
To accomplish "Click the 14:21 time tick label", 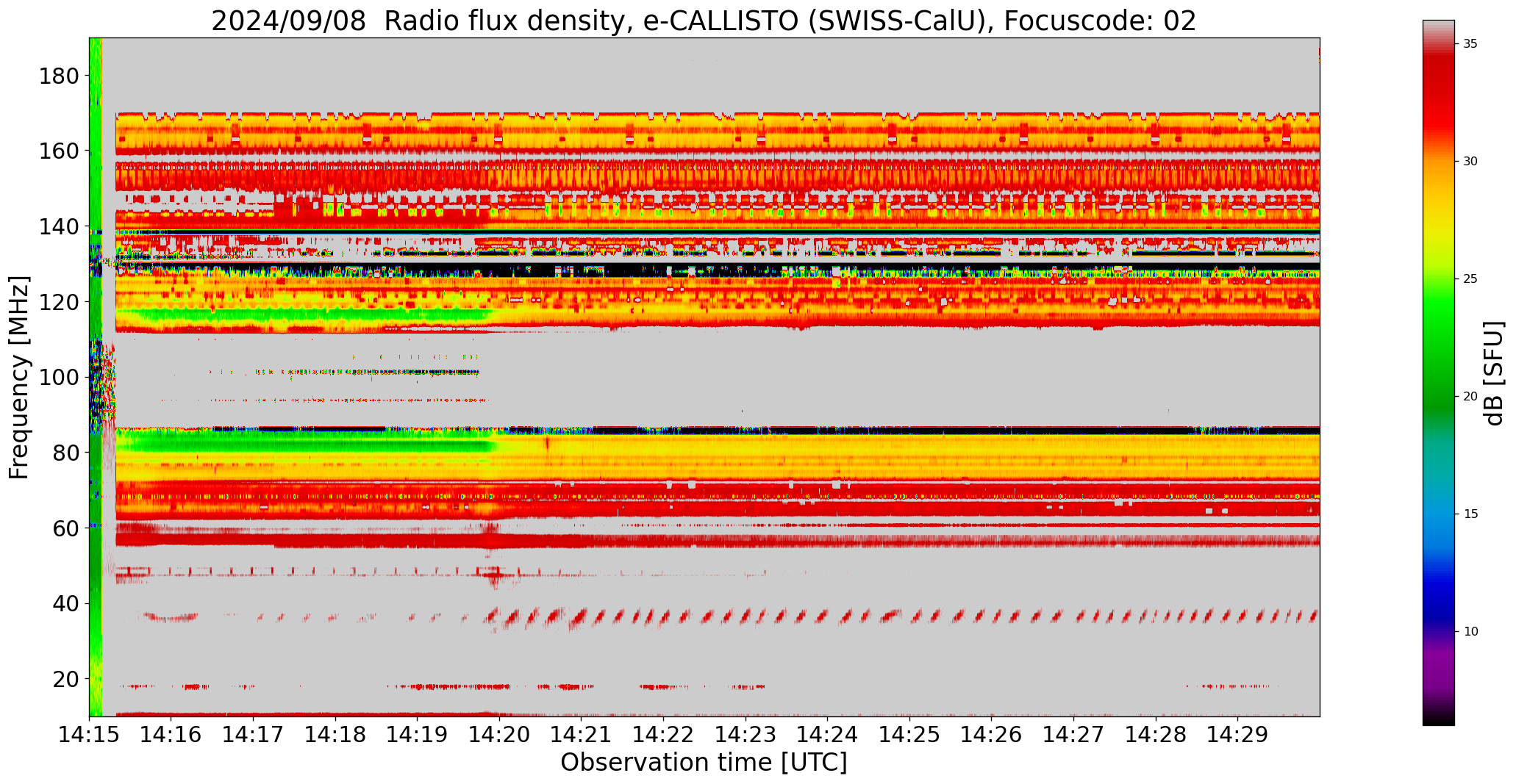I will pos(582,735).
